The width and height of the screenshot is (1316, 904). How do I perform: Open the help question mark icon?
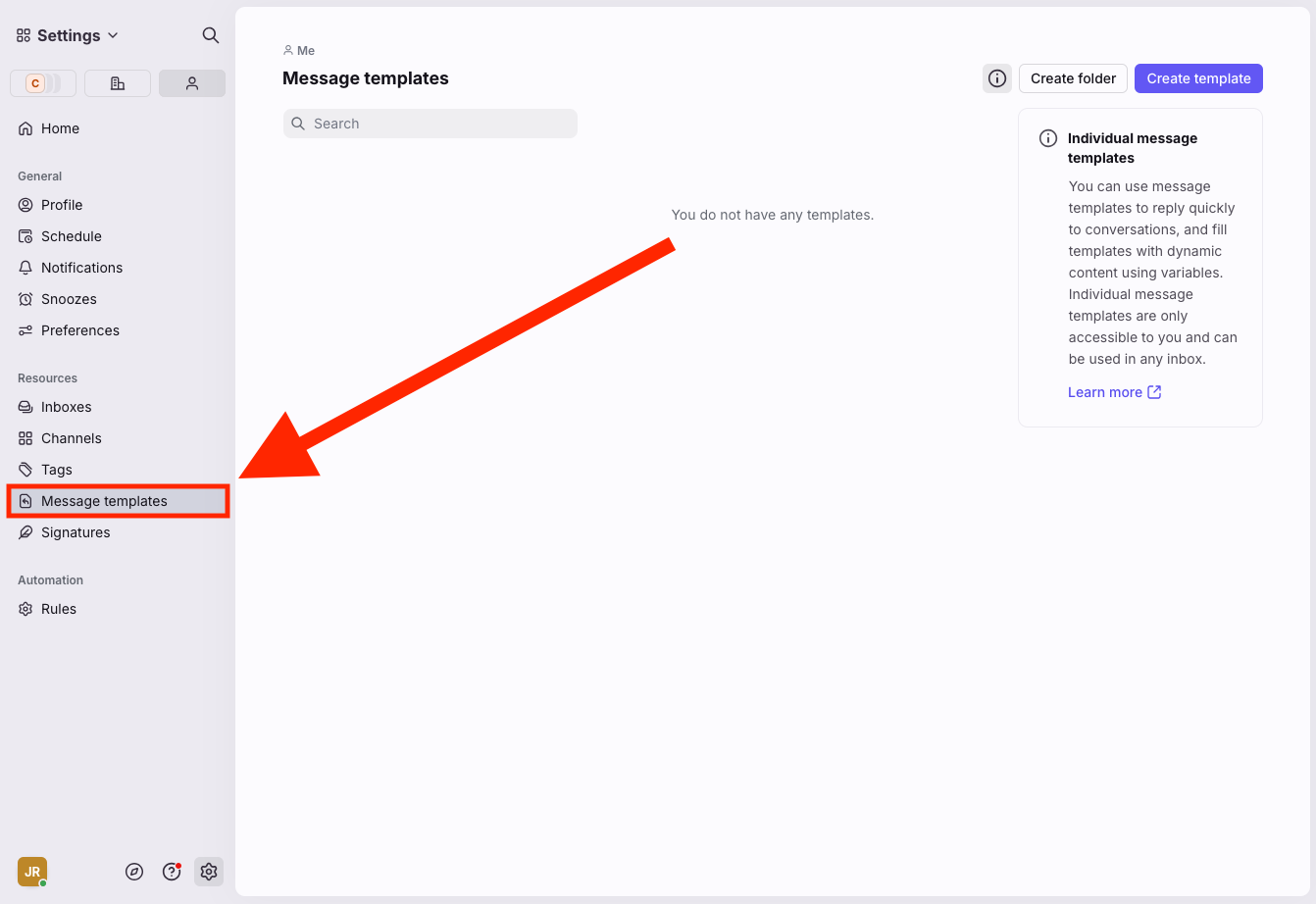coord(172,872)
